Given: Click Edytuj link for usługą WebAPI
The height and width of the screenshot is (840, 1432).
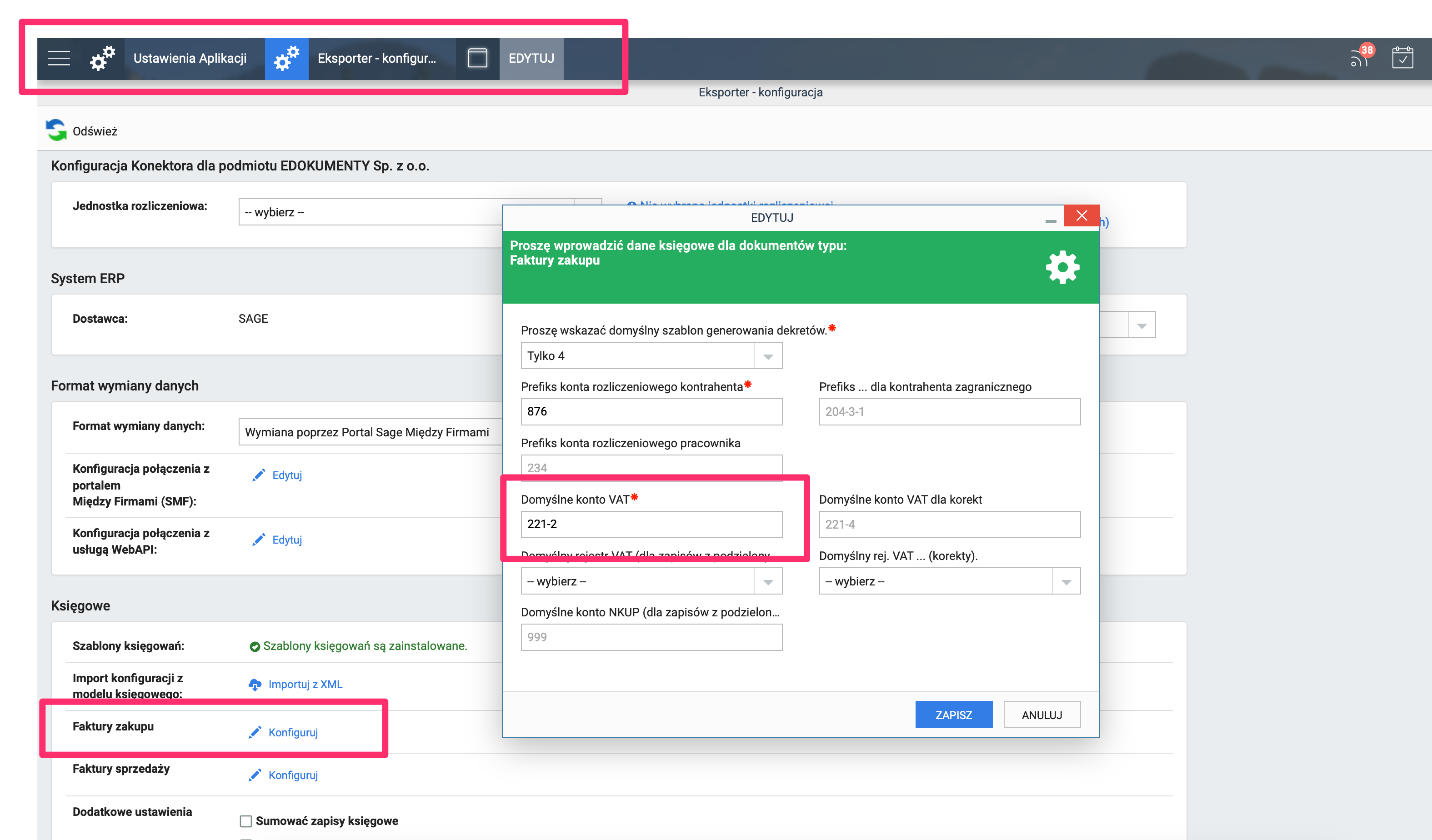Looking at the screenshot, I should [x=287, y=540].
